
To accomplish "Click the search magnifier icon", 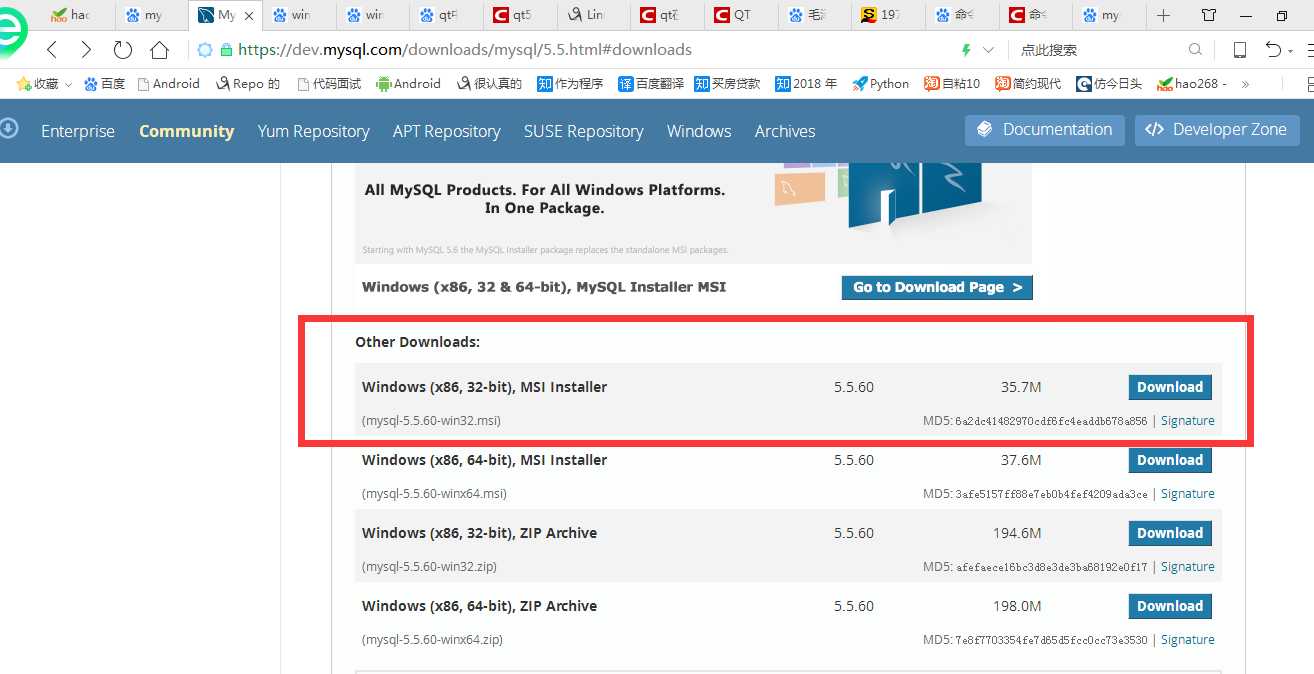I will click(x=1195, y=50).
